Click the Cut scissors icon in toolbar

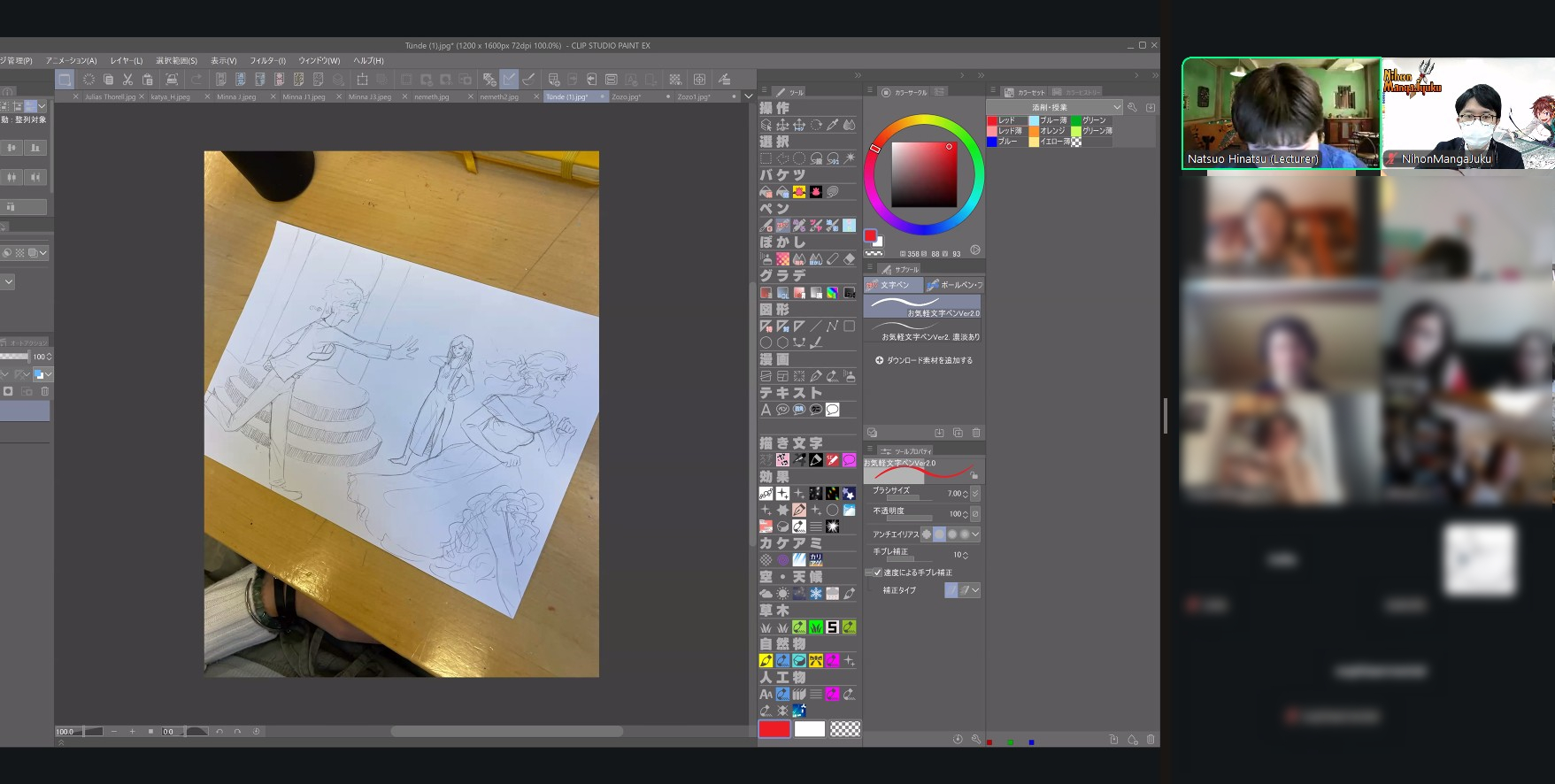pos(127,80)
